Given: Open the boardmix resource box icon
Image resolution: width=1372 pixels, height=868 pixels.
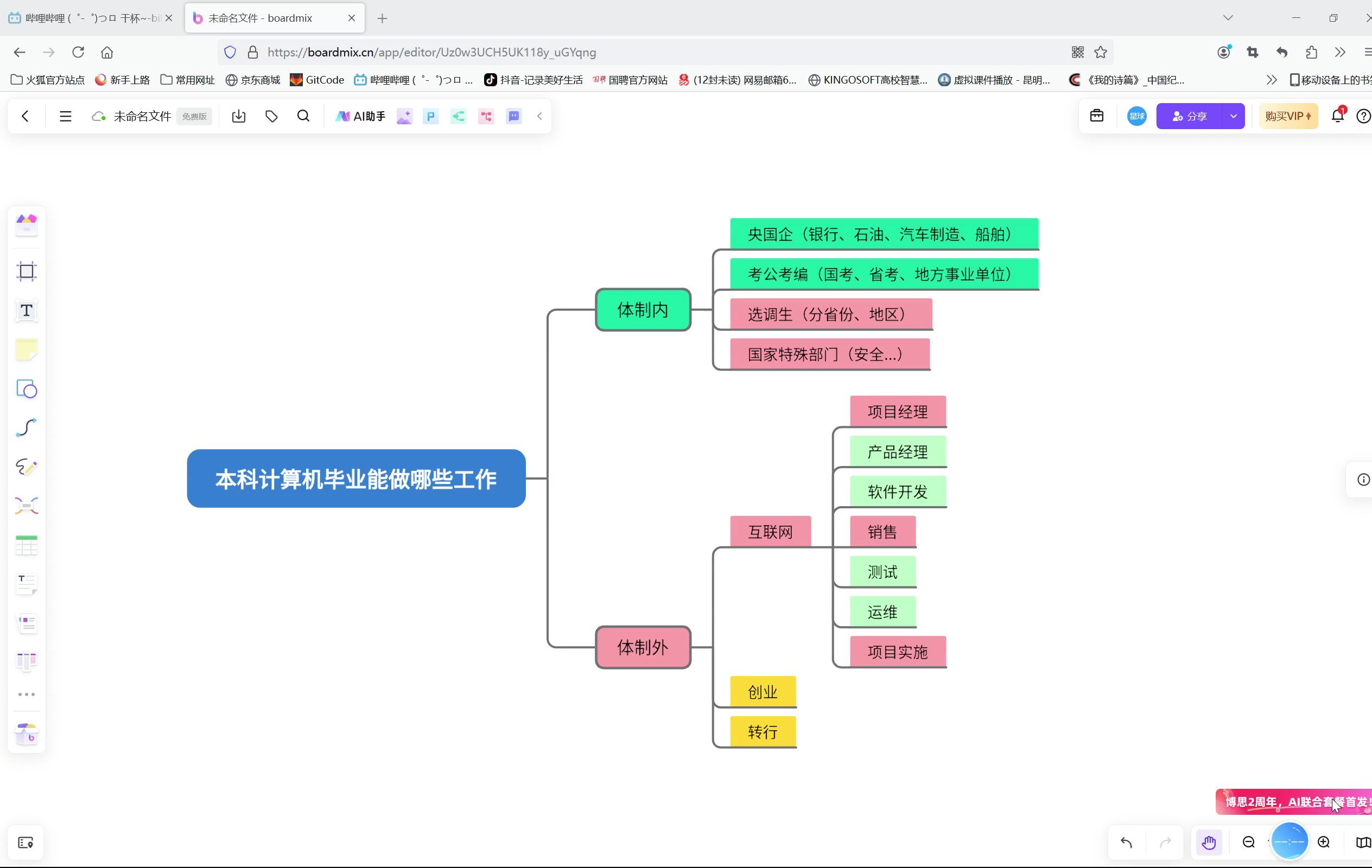Looking at the screenshot, I should tap(27, 735).
